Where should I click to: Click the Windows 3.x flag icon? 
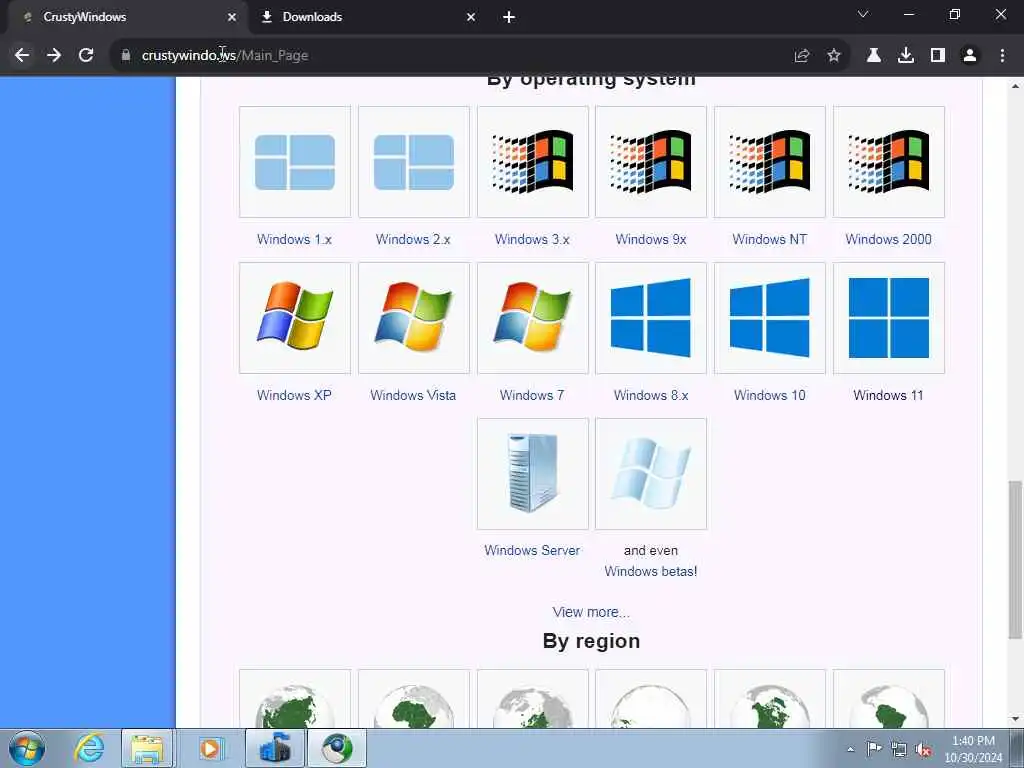click(532, 162)
